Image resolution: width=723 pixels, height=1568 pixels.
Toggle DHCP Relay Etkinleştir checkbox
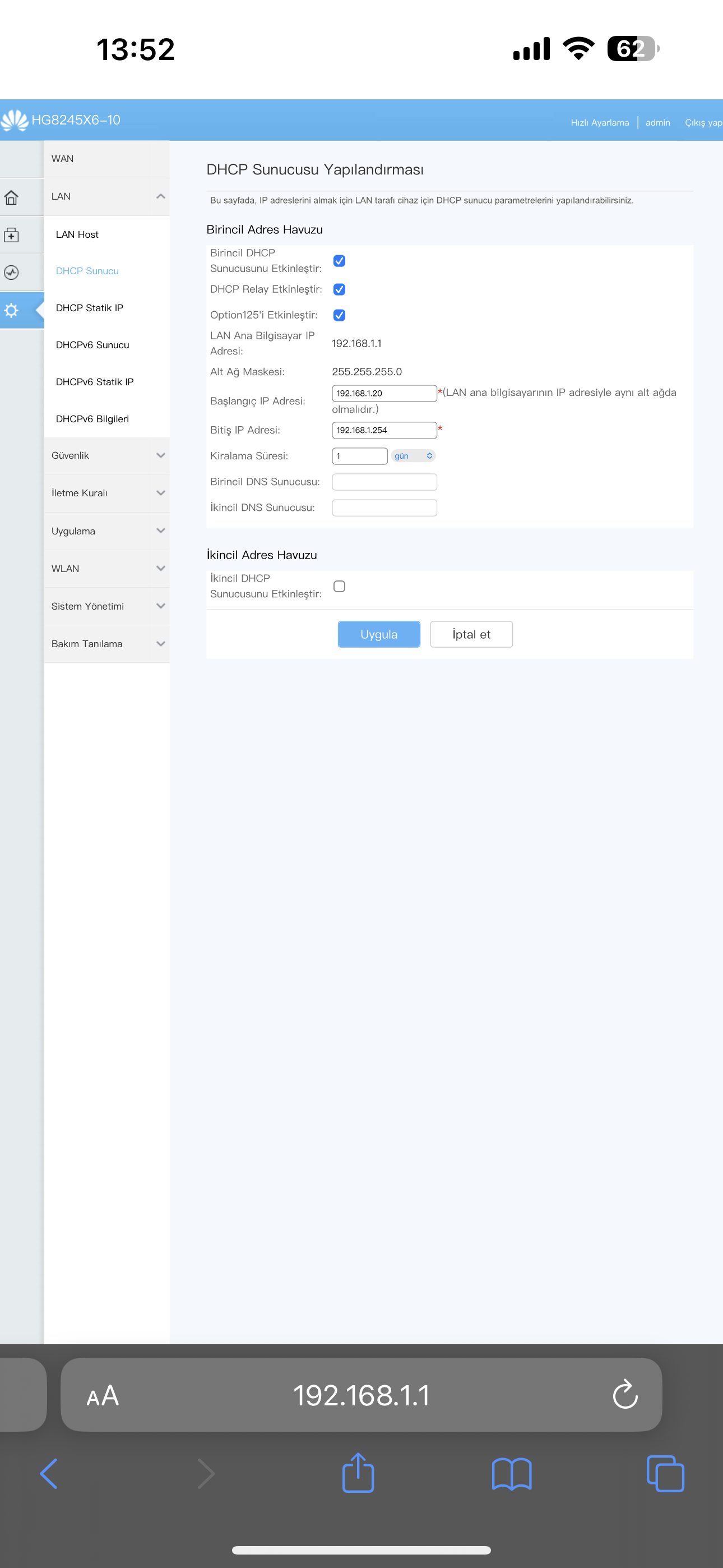(339, 290)
